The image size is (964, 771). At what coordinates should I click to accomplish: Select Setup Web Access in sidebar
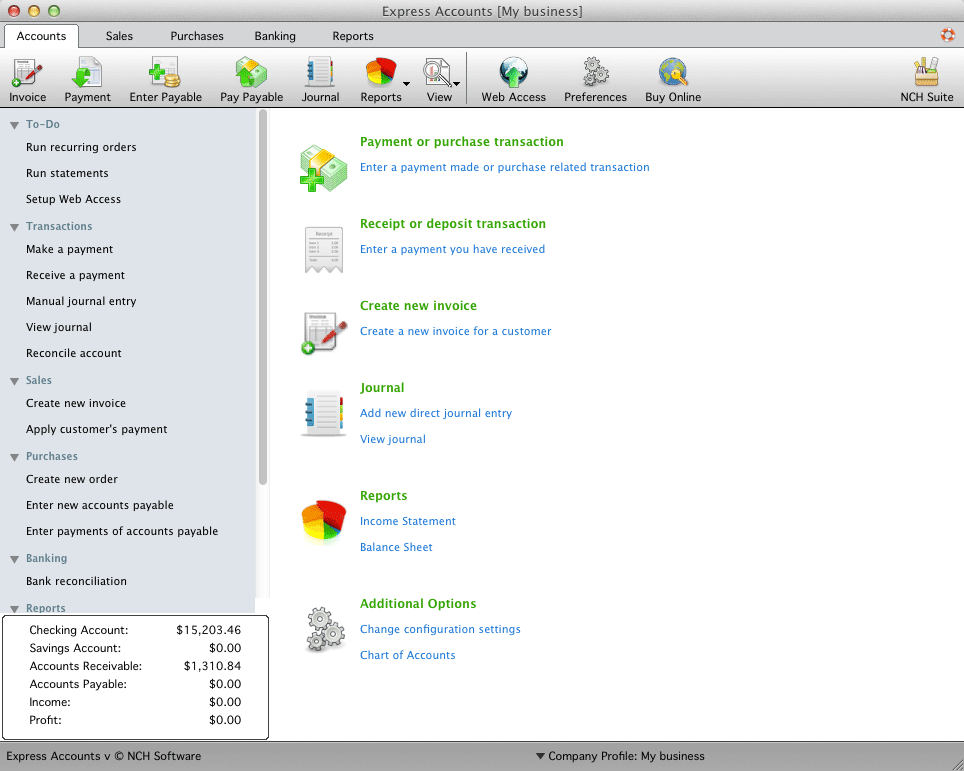coord(73,199)
